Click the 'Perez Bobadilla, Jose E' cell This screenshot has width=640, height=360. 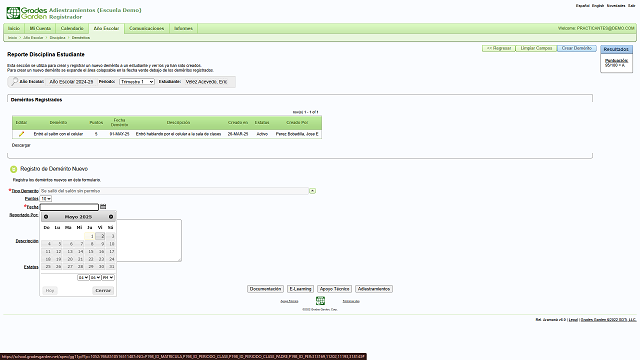click(297, 134)
